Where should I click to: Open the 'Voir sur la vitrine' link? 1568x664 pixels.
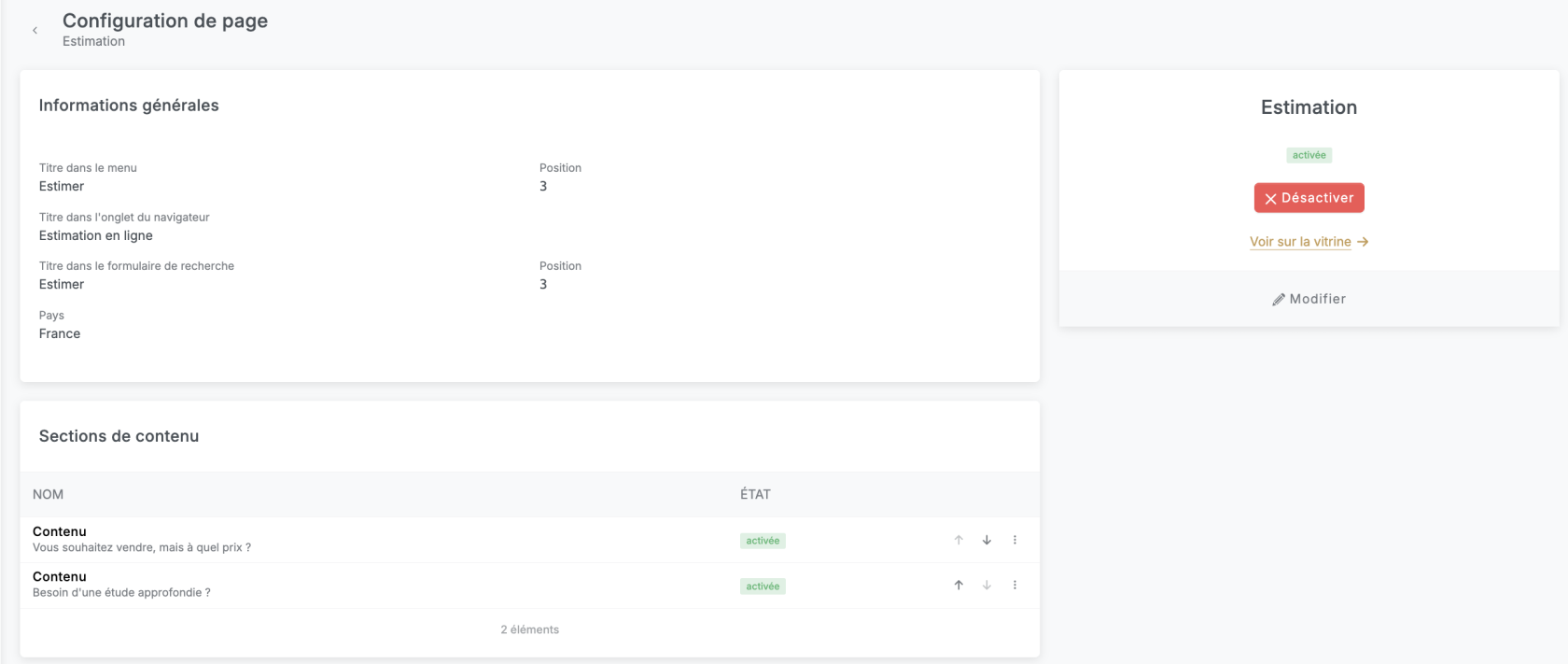[1300, 242]
